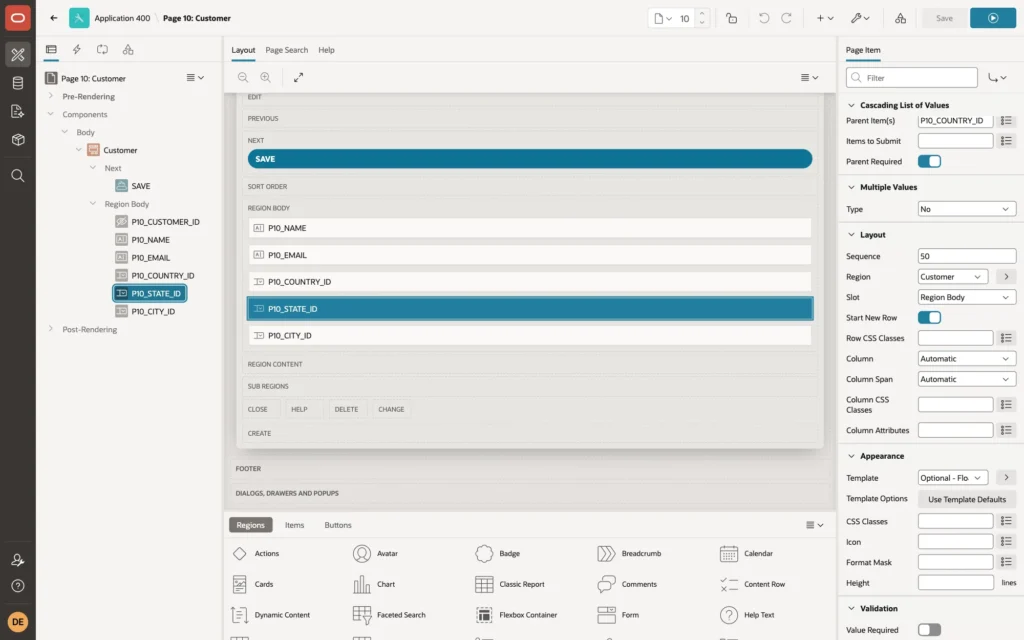Toggle the Parent Required switch
Image resolution: width=1024 pixels, height=640 pixels.
click(x=929, y=161)
